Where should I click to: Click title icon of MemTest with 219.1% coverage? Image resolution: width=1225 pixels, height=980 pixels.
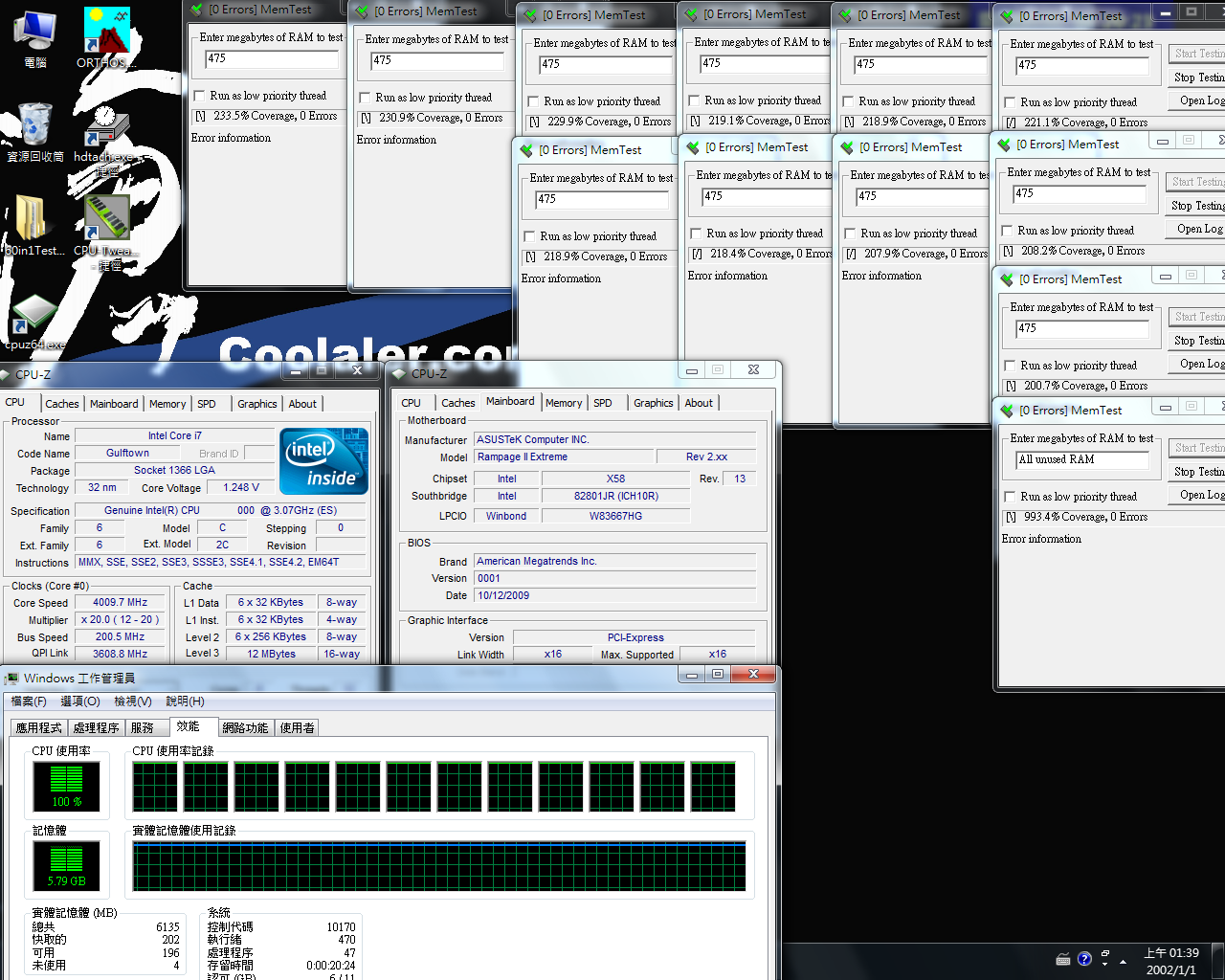coord(691,14)
